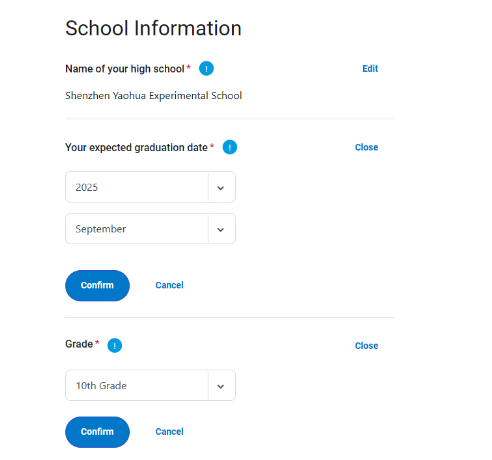Open the September month dropdown

[150, 229]
